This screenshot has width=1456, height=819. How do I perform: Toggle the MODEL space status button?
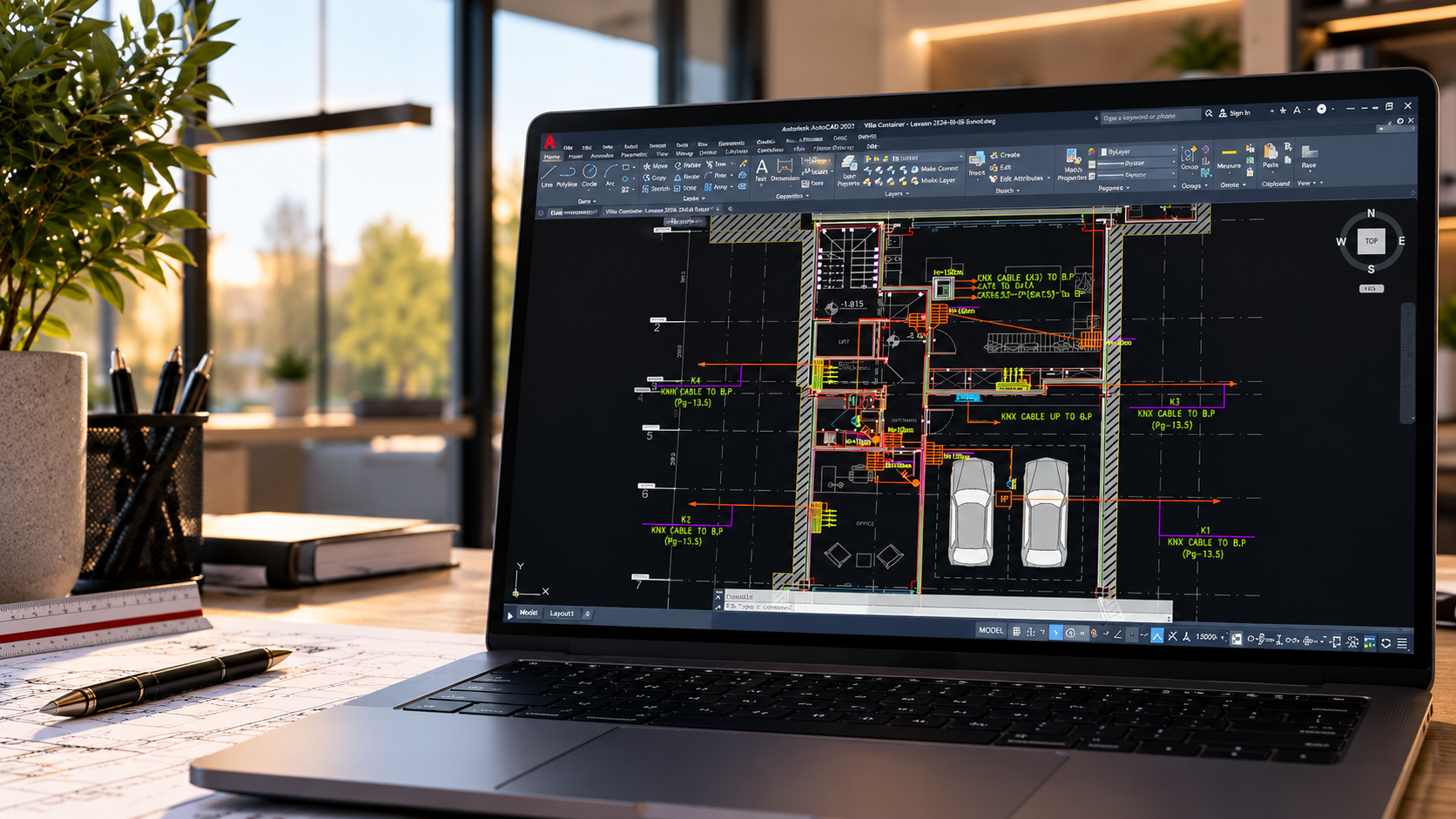[991, 630]
